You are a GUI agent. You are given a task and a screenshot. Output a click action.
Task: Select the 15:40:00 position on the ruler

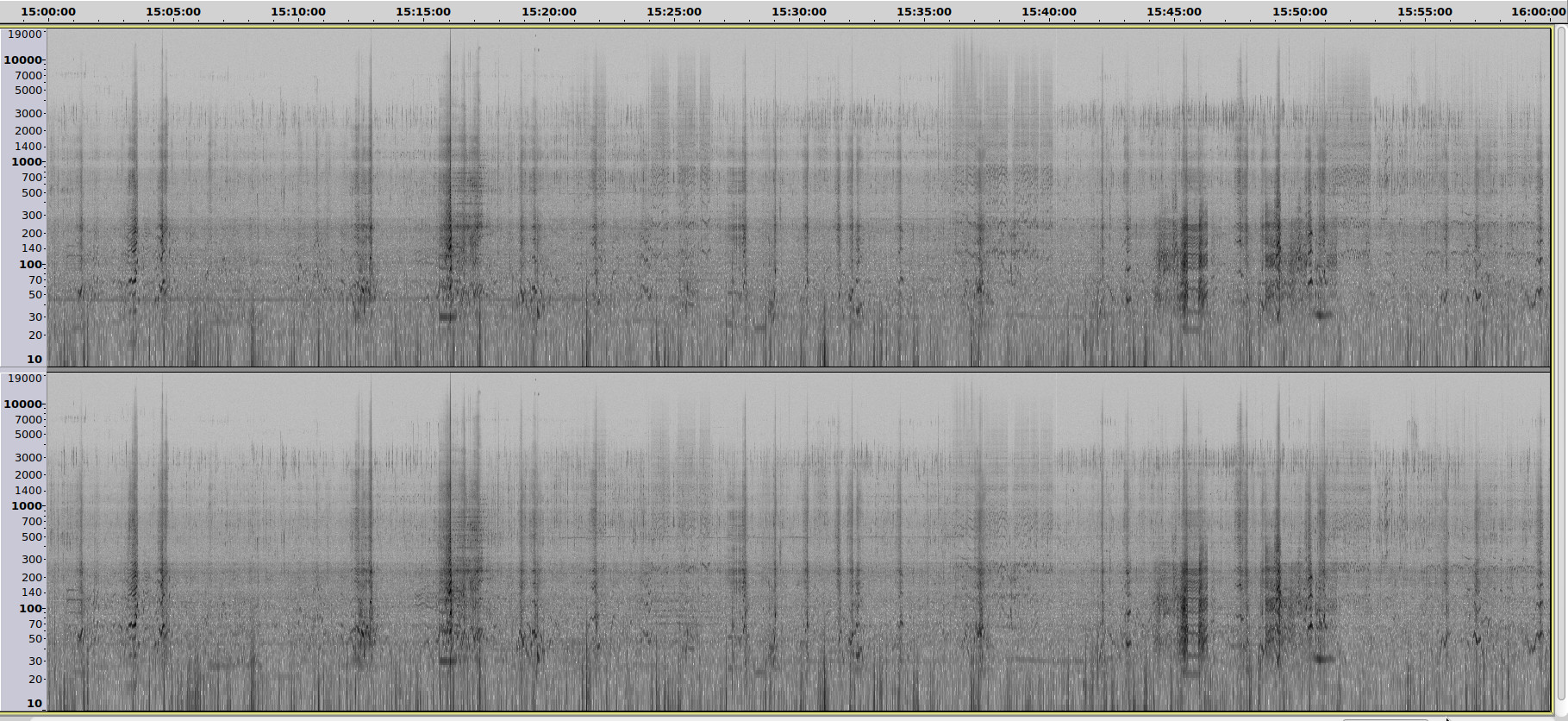click(1048, 12)
